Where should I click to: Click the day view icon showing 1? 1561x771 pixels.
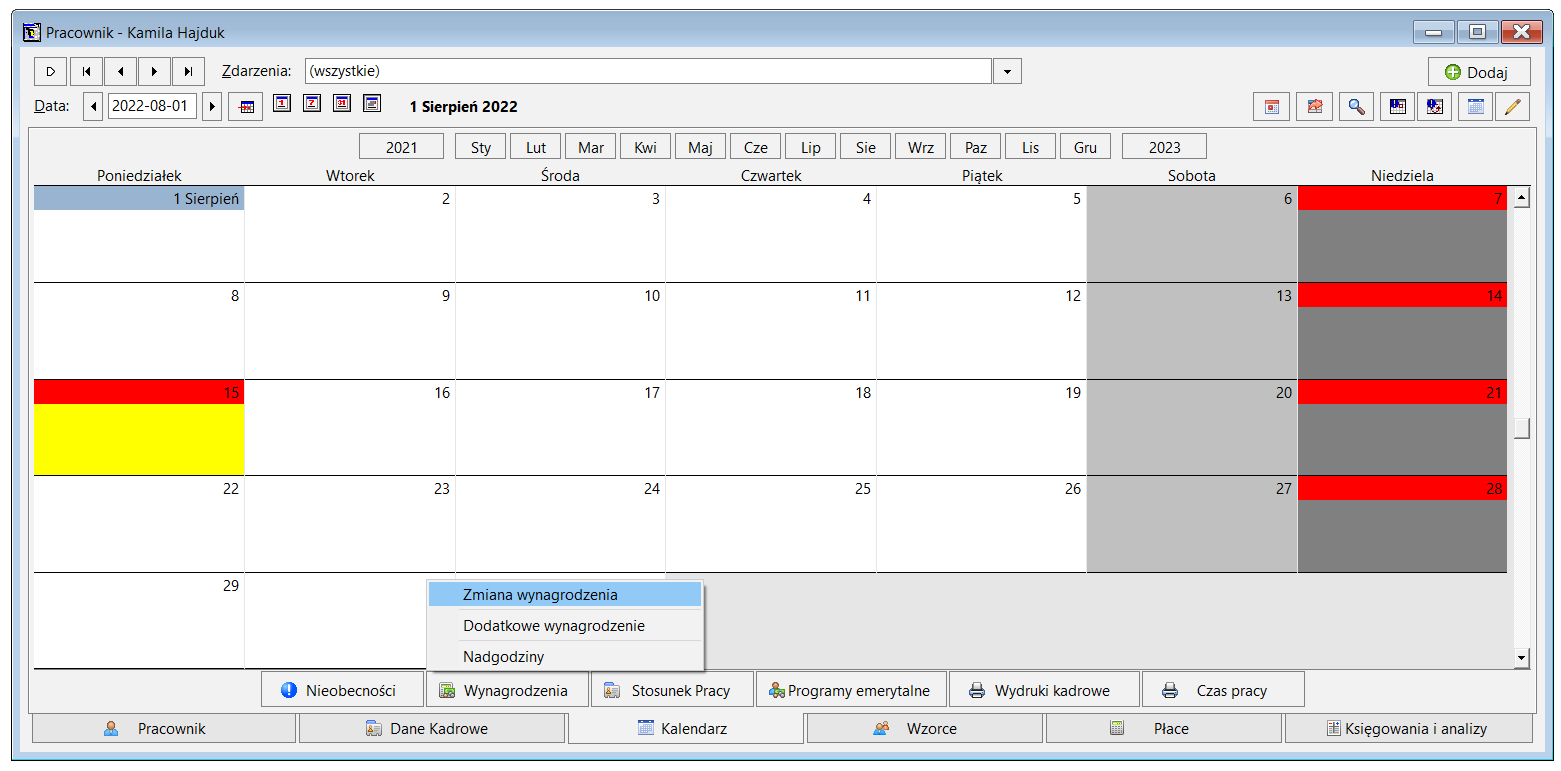[x=282, y=104]
